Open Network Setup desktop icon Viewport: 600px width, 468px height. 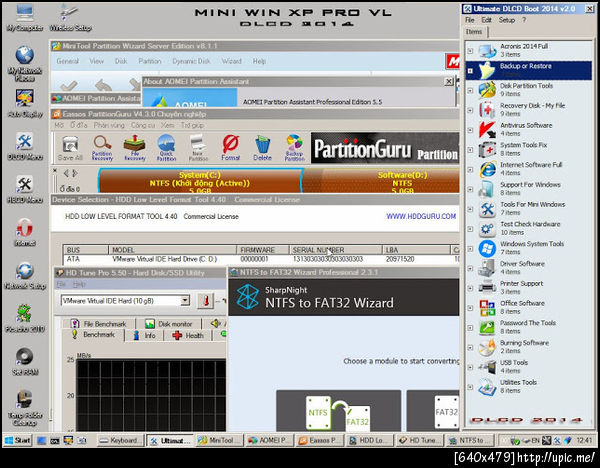click(24, 275)
